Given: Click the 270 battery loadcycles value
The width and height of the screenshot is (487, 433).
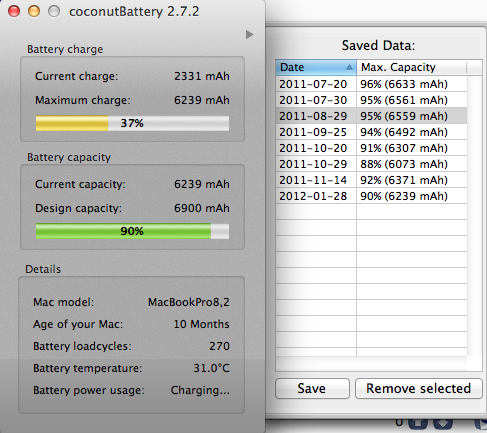Looking at the screenshot, I should click(219, 346).
